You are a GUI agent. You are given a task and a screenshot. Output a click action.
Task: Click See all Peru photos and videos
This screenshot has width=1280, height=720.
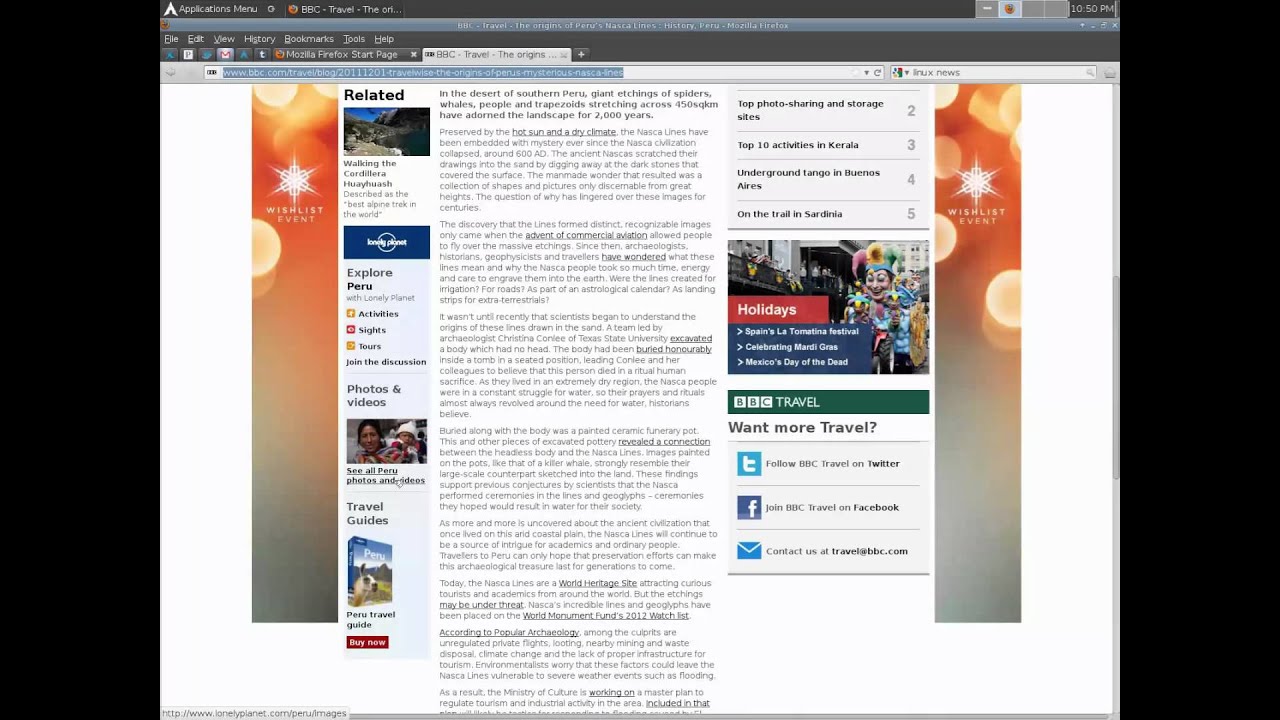point(386,475)
